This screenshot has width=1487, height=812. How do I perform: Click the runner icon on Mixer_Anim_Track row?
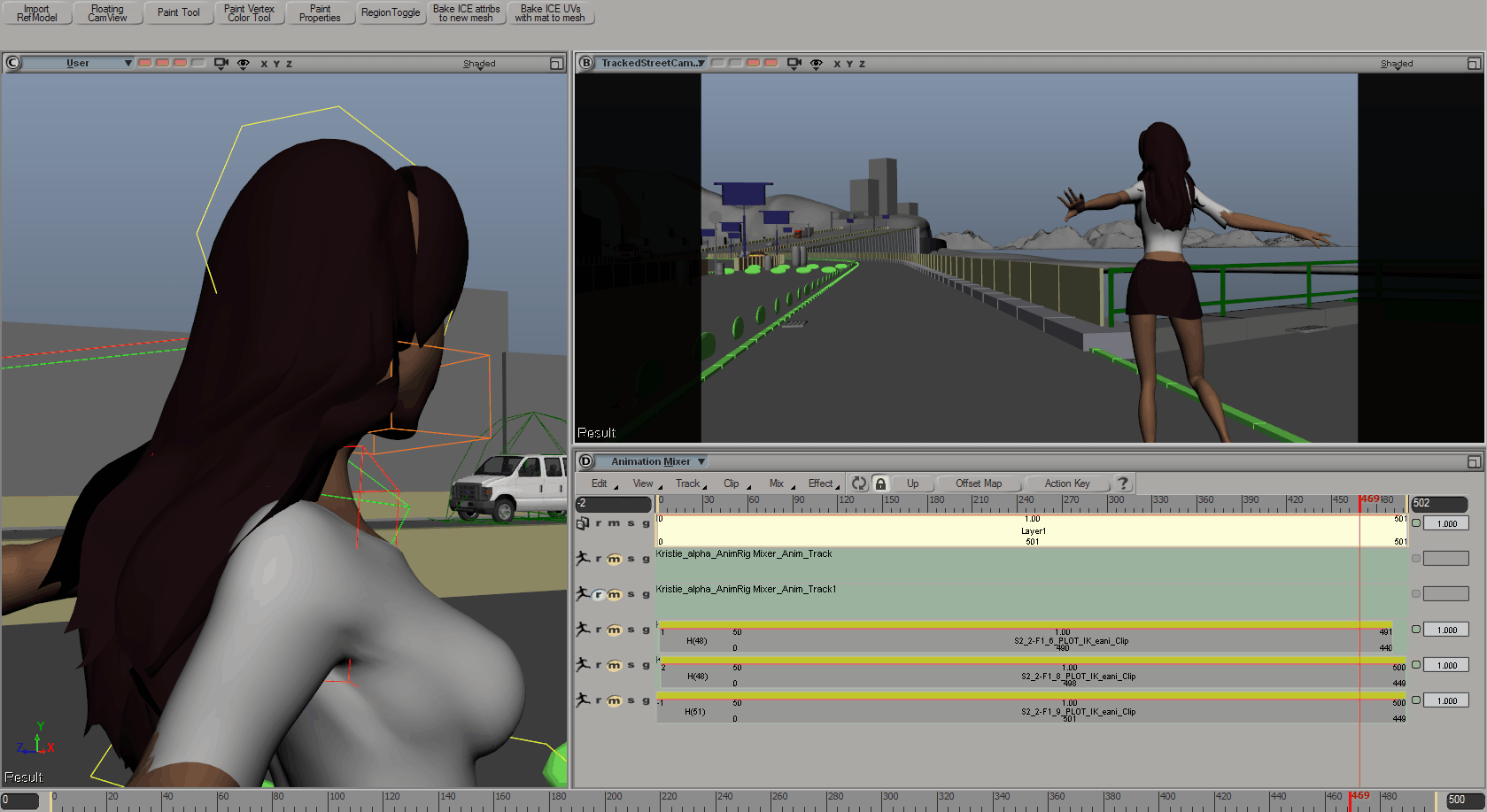click(x=583, y=558)
